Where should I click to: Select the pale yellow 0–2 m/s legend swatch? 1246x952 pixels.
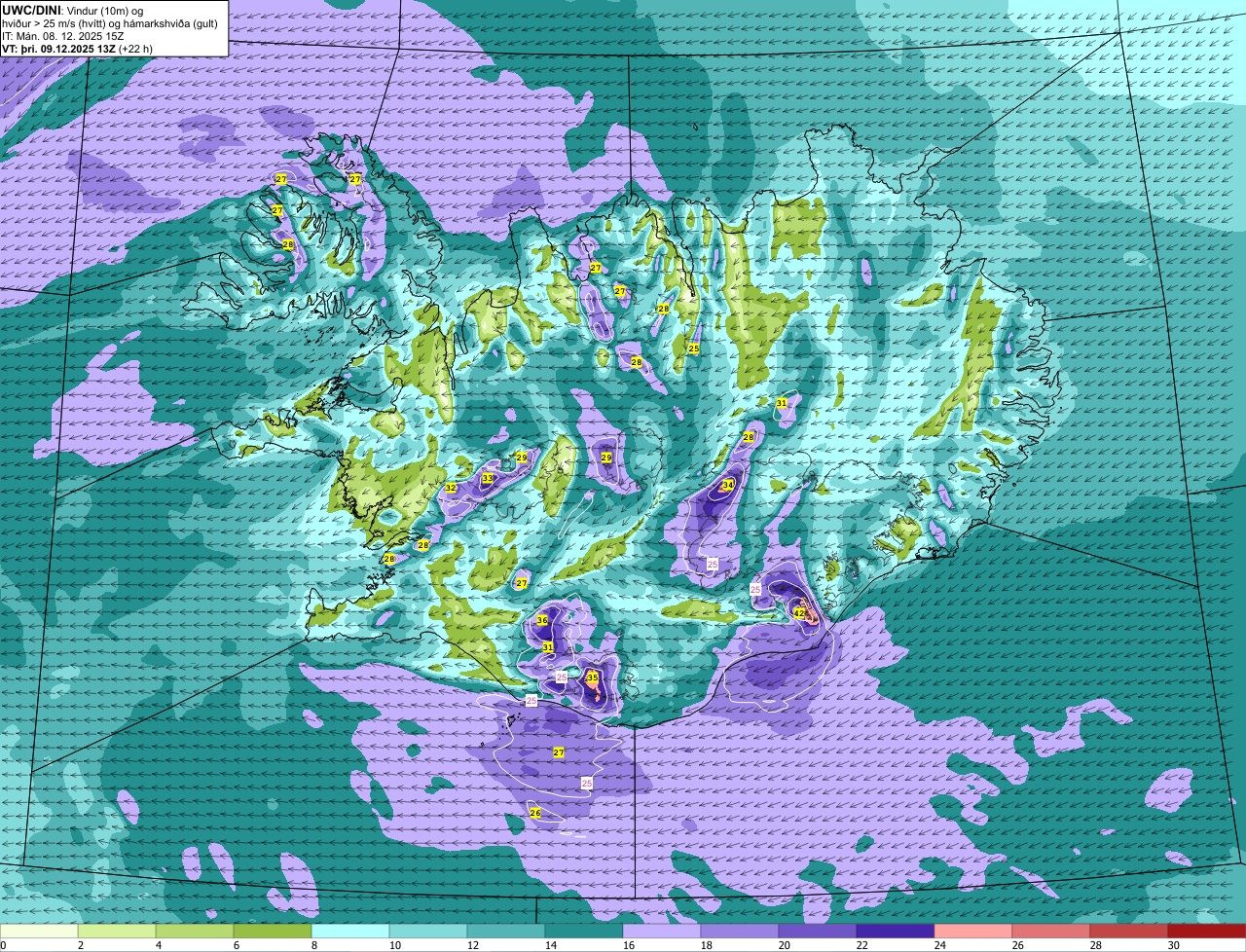[x=39, y=932]
